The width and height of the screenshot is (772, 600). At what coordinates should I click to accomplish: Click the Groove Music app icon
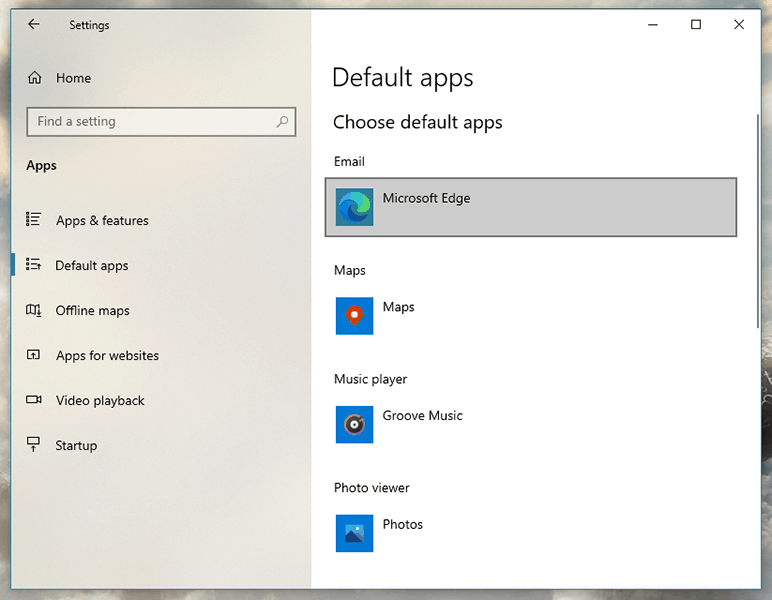[x=354, y=425]
